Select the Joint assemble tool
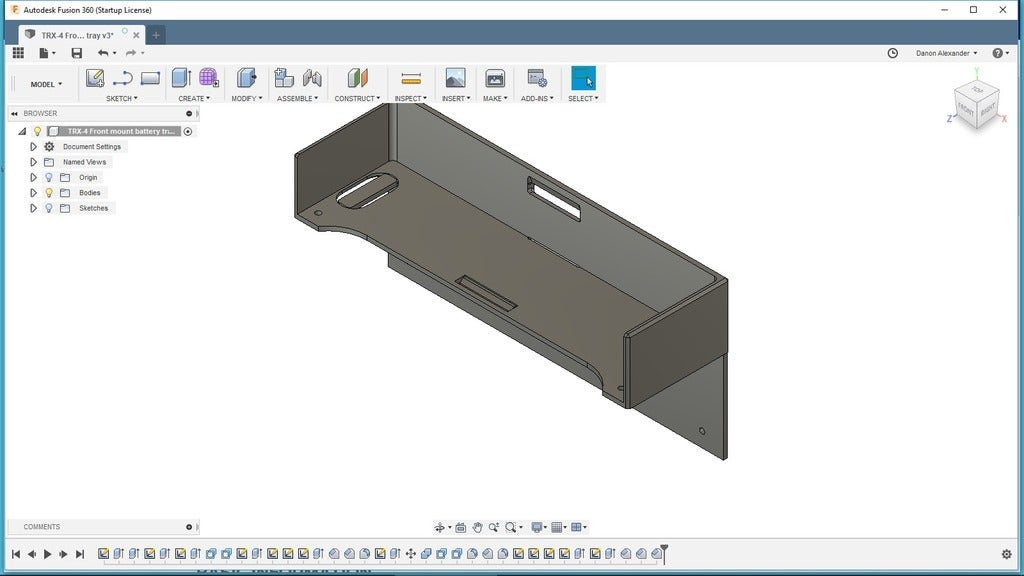This screenshot has height=576, width=1024. pyautogui.click(x=312, y=78)
